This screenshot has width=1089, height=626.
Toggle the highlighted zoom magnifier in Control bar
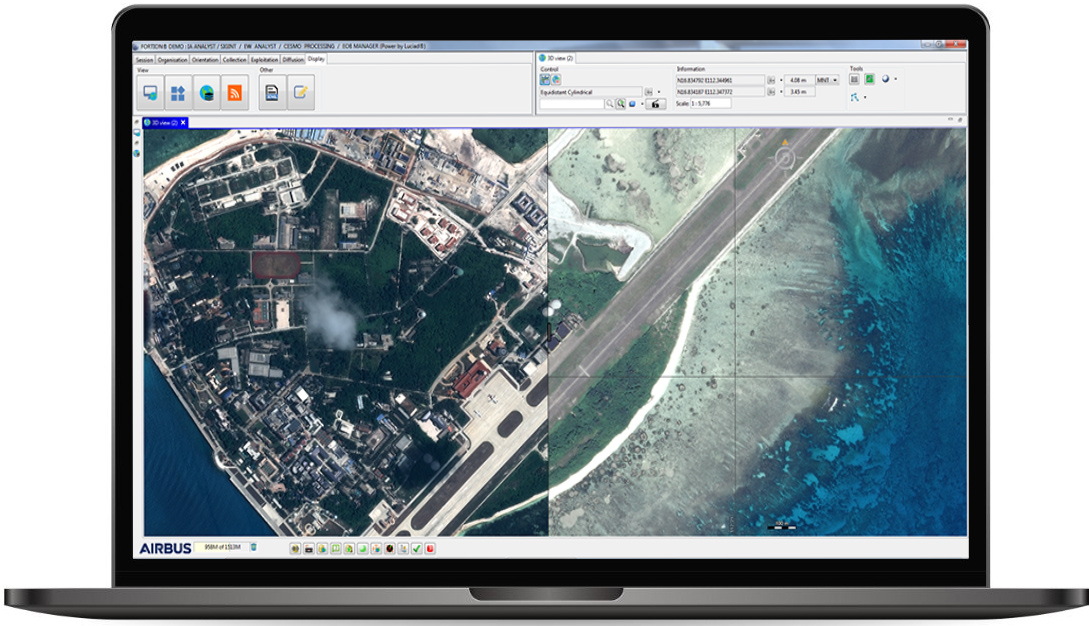point(619,104)
